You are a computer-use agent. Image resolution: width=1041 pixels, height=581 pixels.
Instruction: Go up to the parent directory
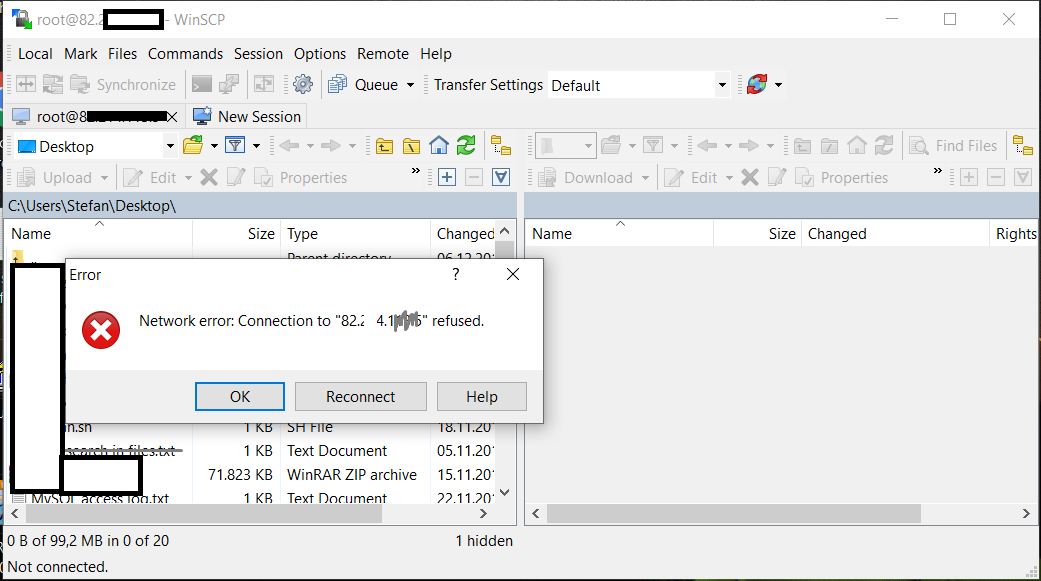[384, 145]
